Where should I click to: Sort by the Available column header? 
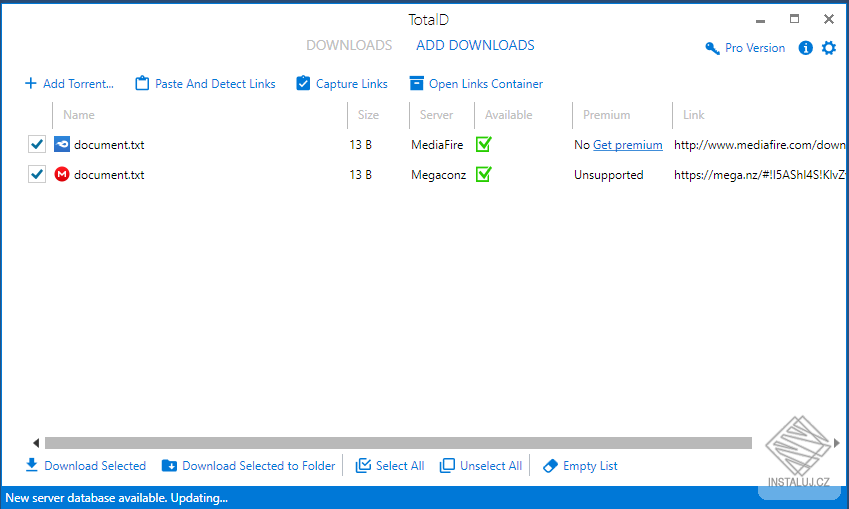pyautogui.click(x=508, y=115)
